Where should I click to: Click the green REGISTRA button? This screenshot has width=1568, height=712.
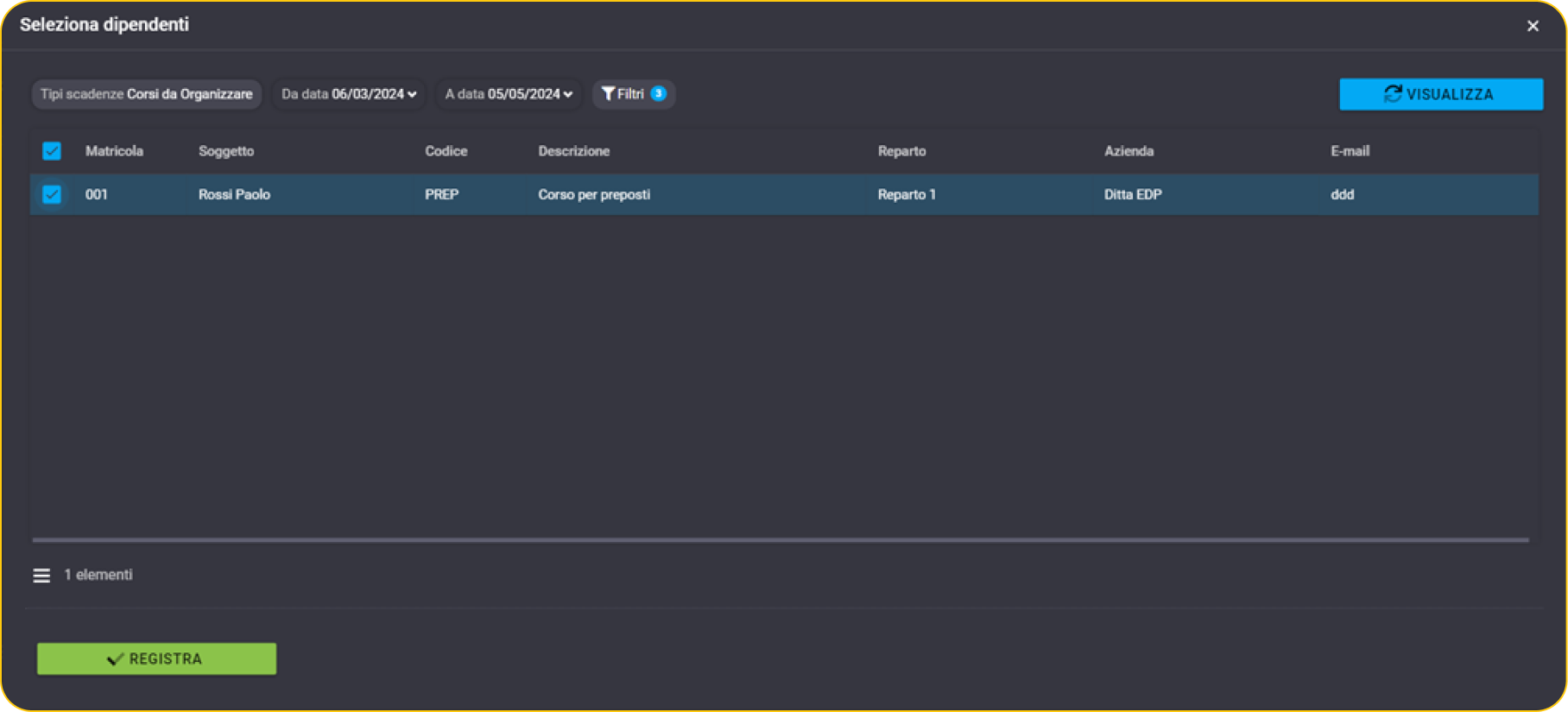pos(156,658)
